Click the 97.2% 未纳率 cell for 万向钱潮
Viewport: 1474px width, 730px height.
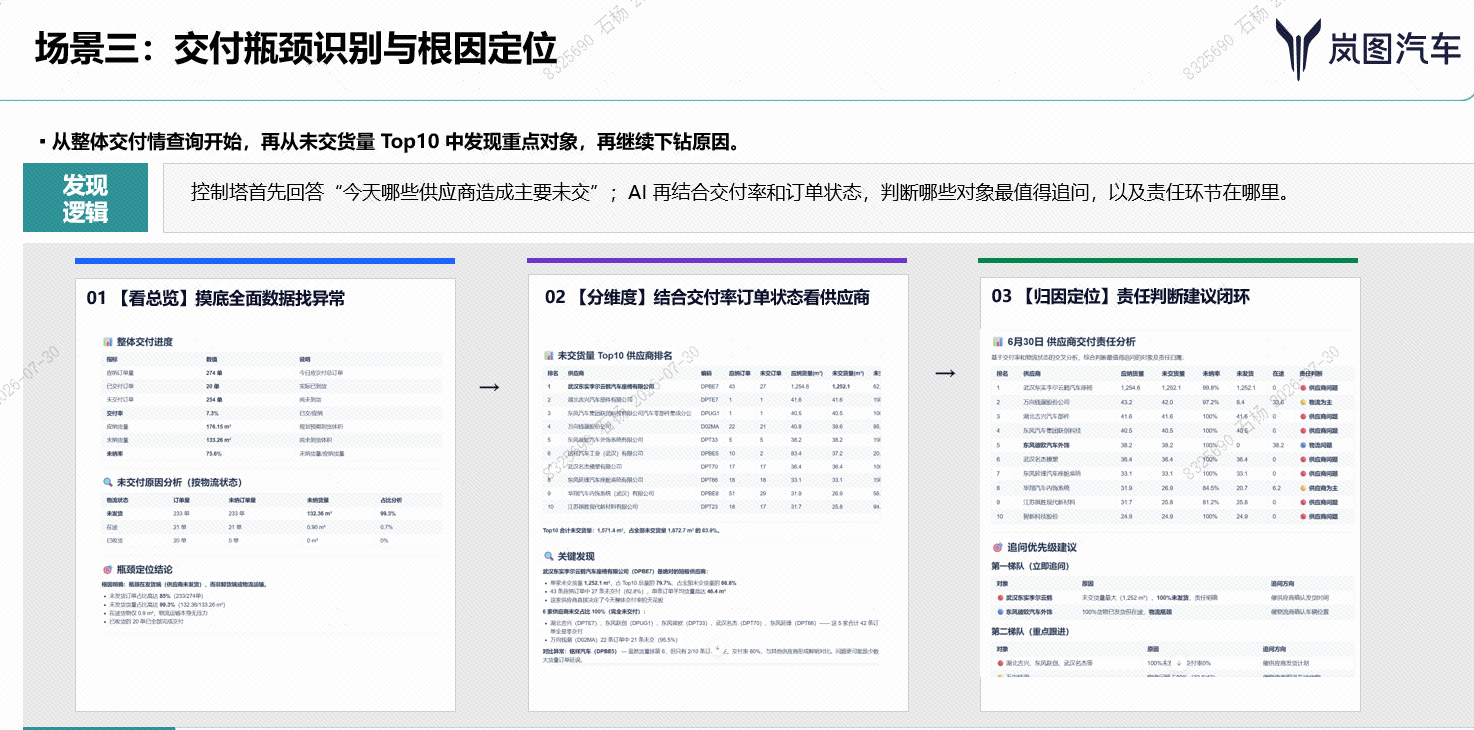click(x=1212, y=402)
